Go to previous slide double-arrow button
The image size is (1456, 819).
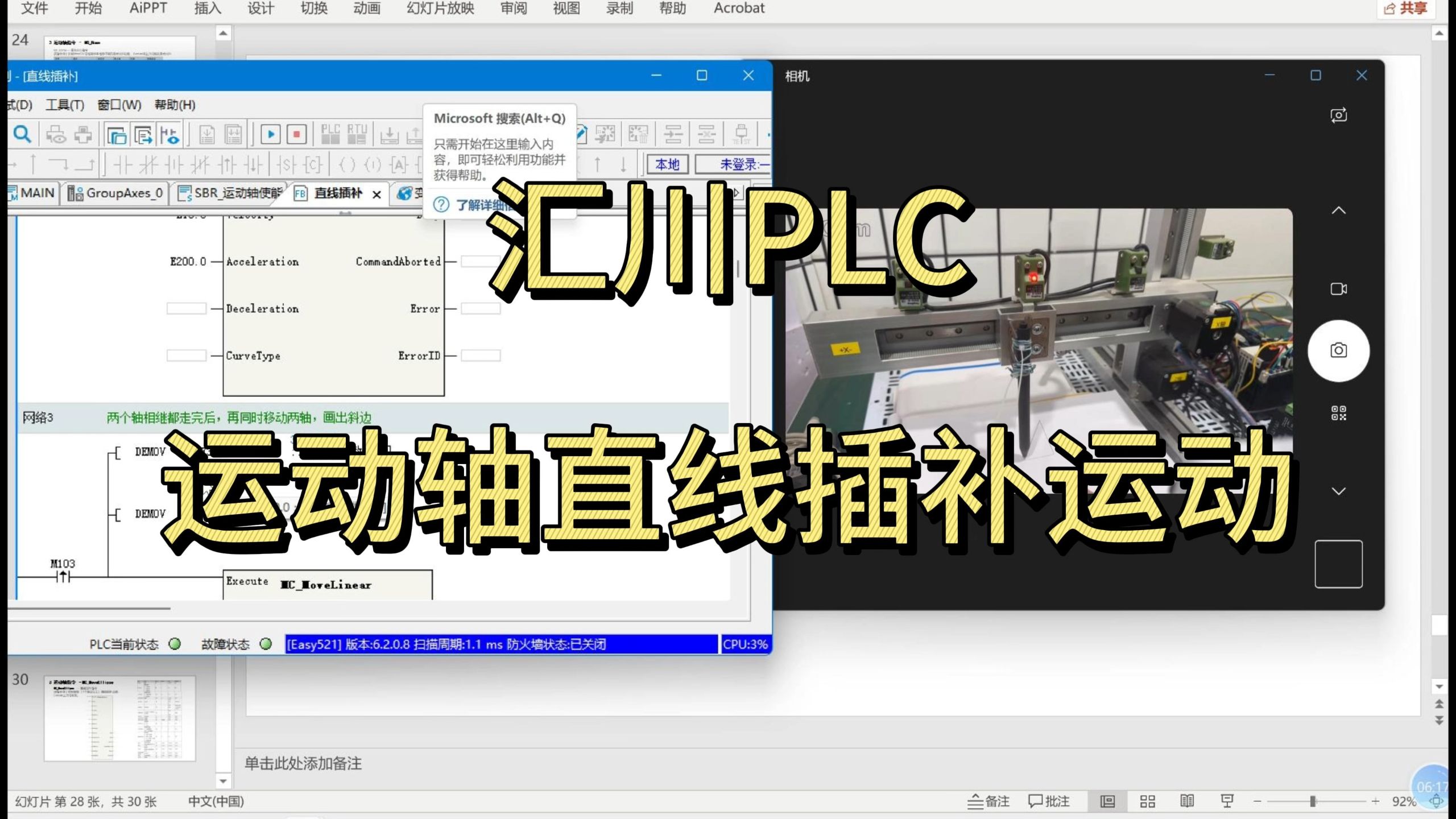point(1439,704)
